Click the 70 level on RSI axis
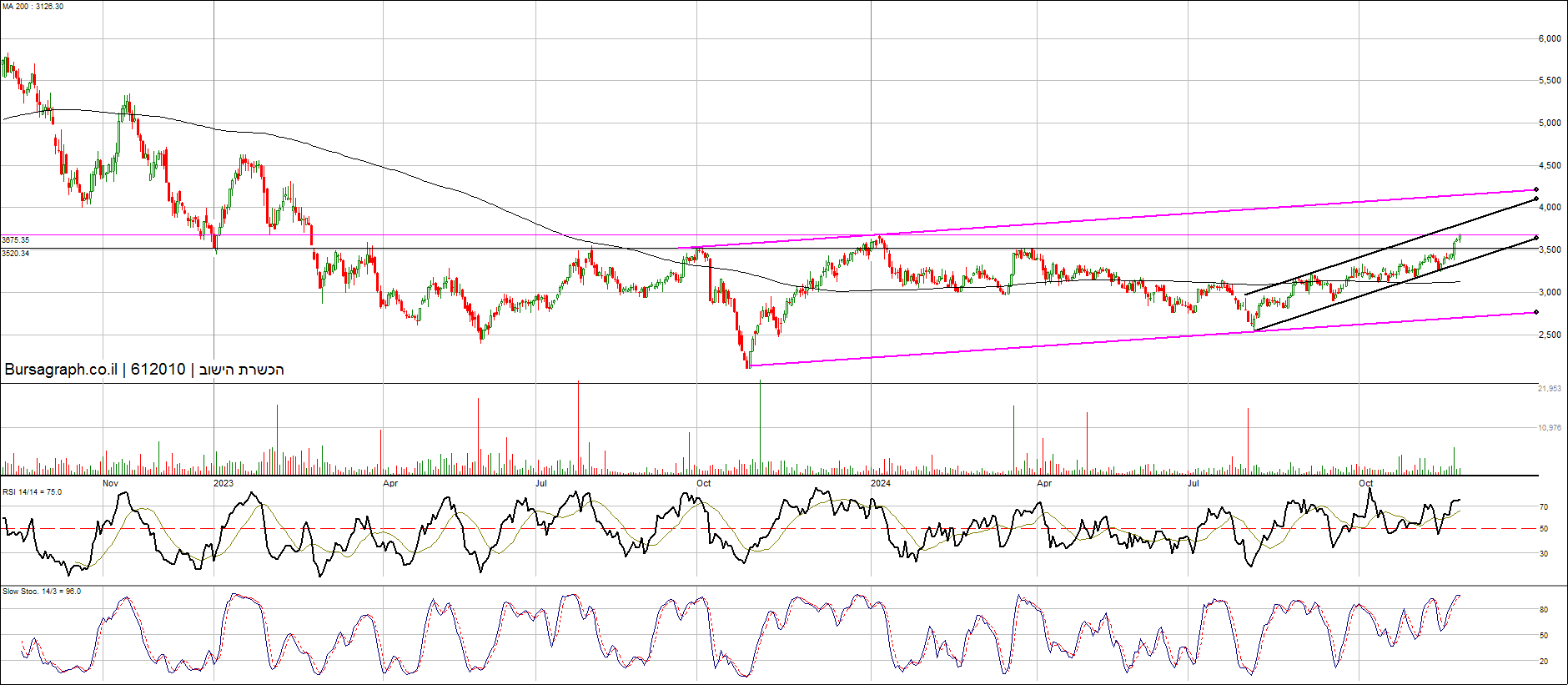 (x=1544, y=507)
